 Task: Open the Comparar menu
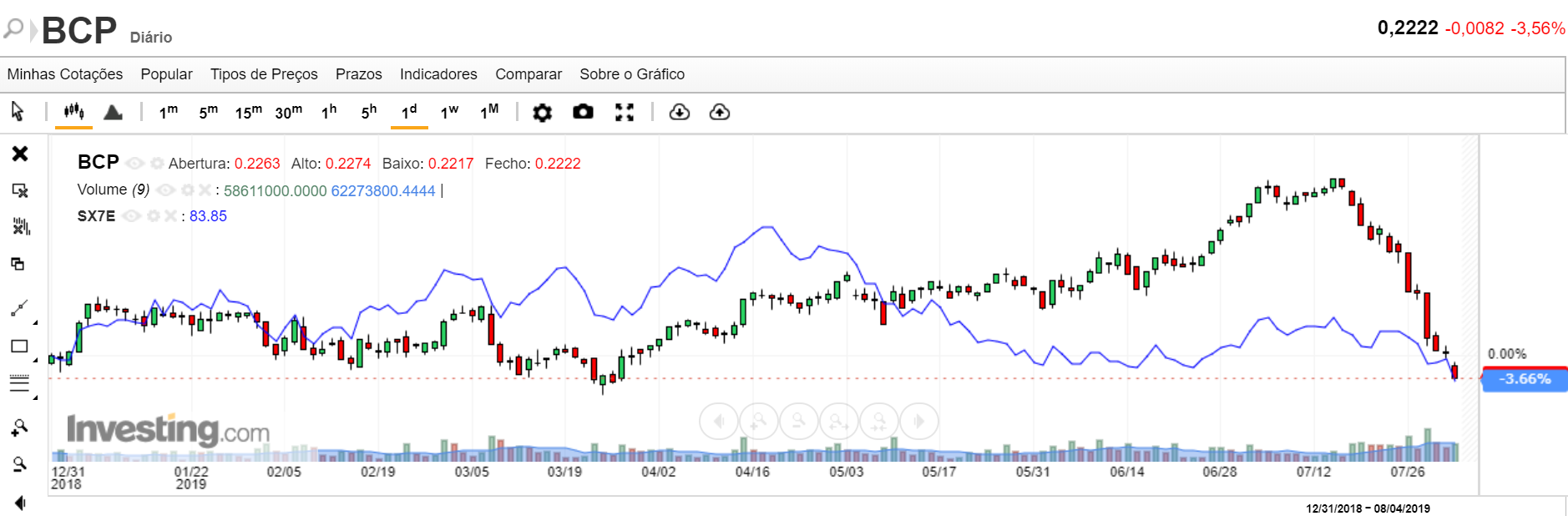(529, 74)
